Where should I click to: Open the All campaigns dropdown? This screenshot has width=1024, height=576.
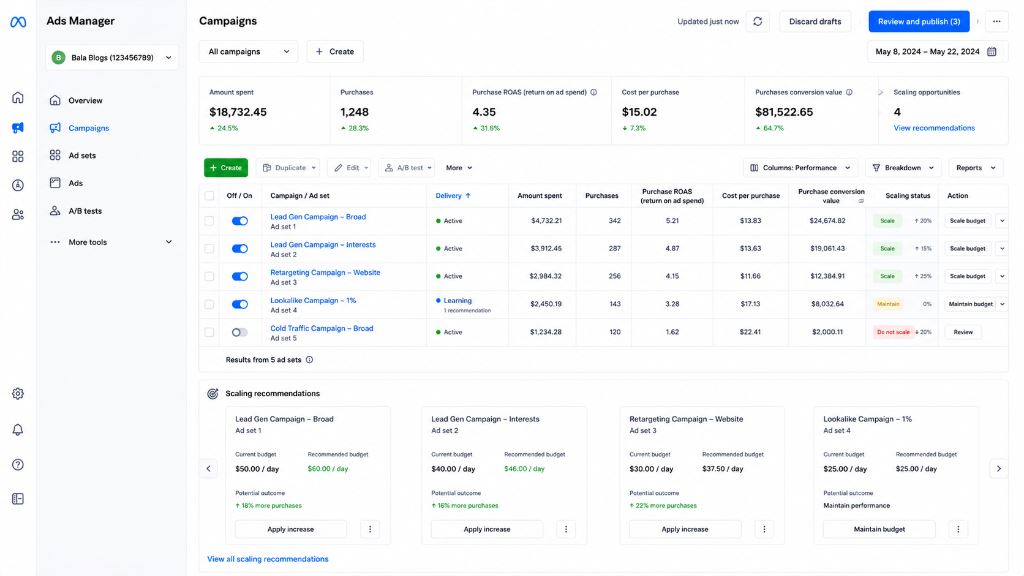point(248,52)
